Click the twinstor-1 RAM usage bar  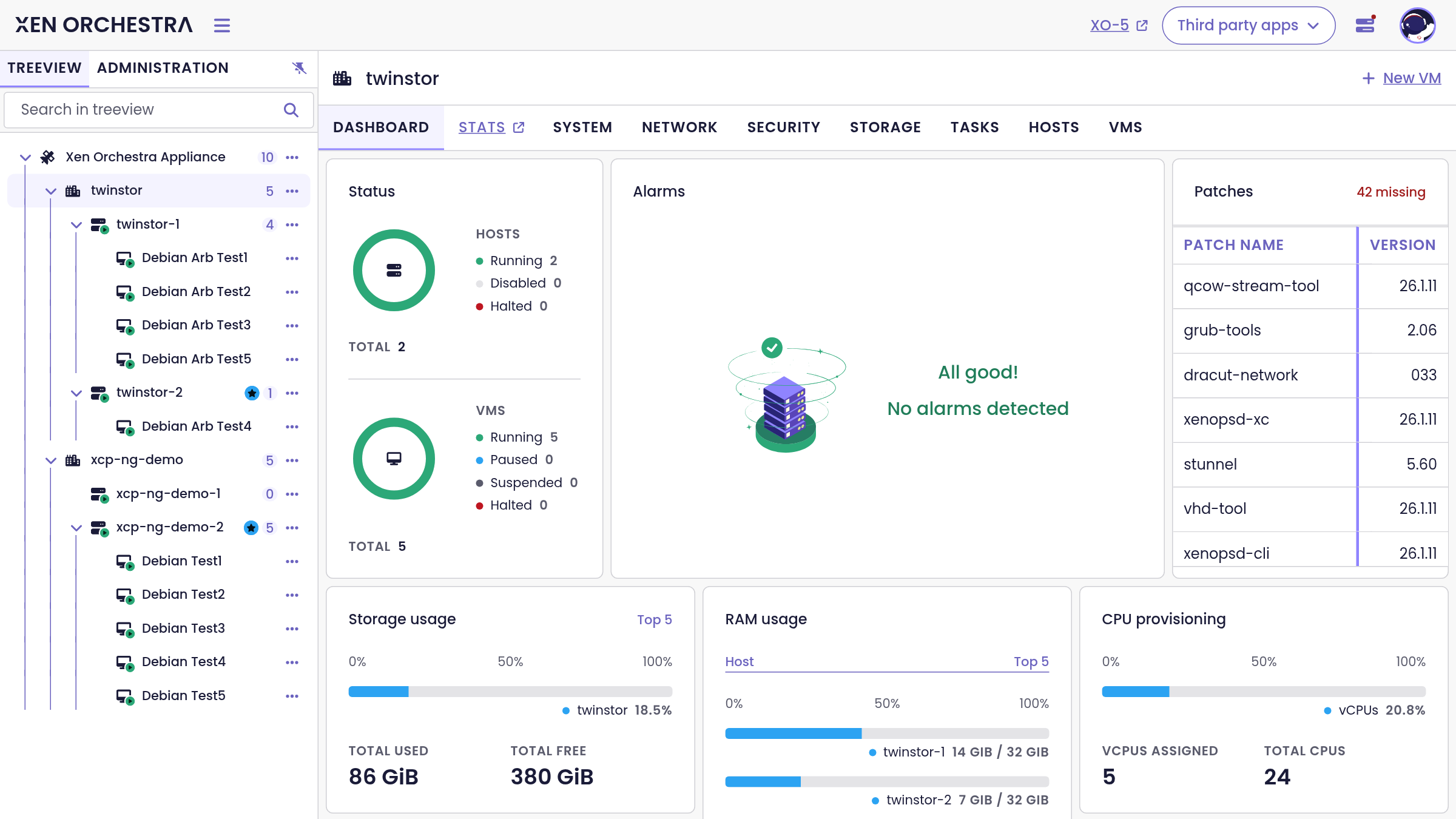887,733
